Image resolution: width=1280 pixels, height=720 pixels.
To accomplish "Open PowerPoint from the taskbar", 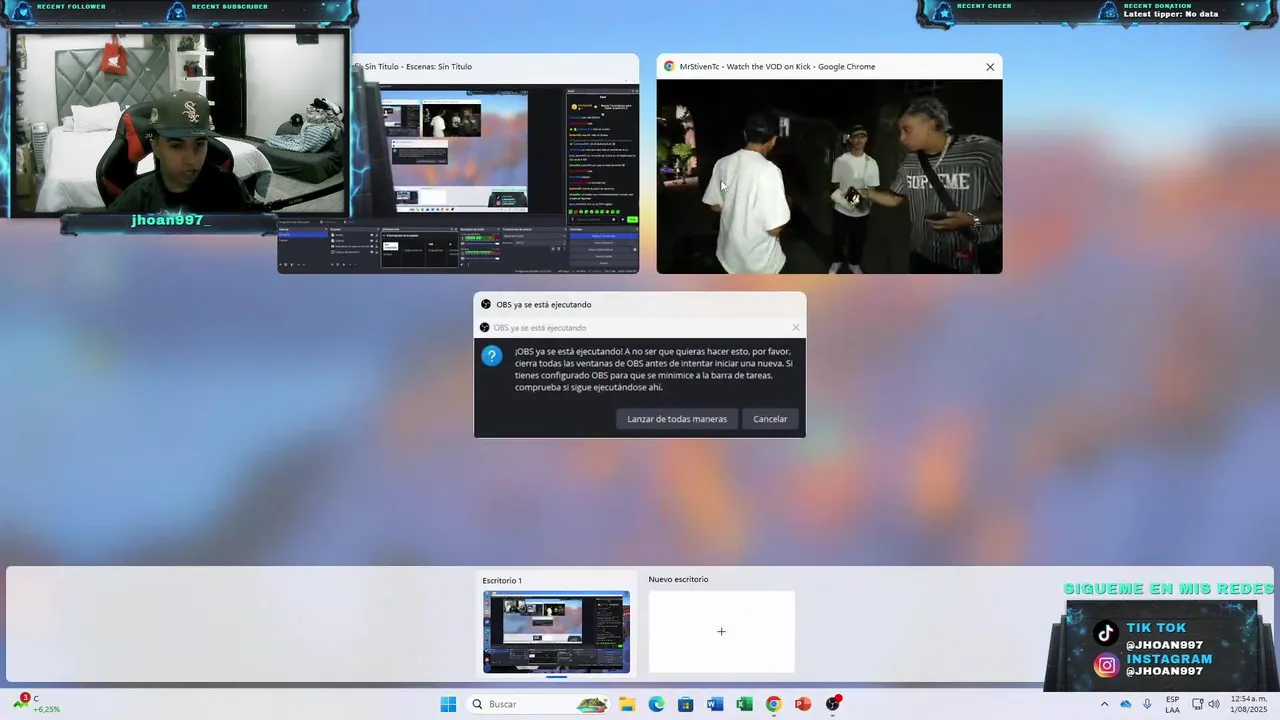I will pyautogui.click(x=802, y=704).
